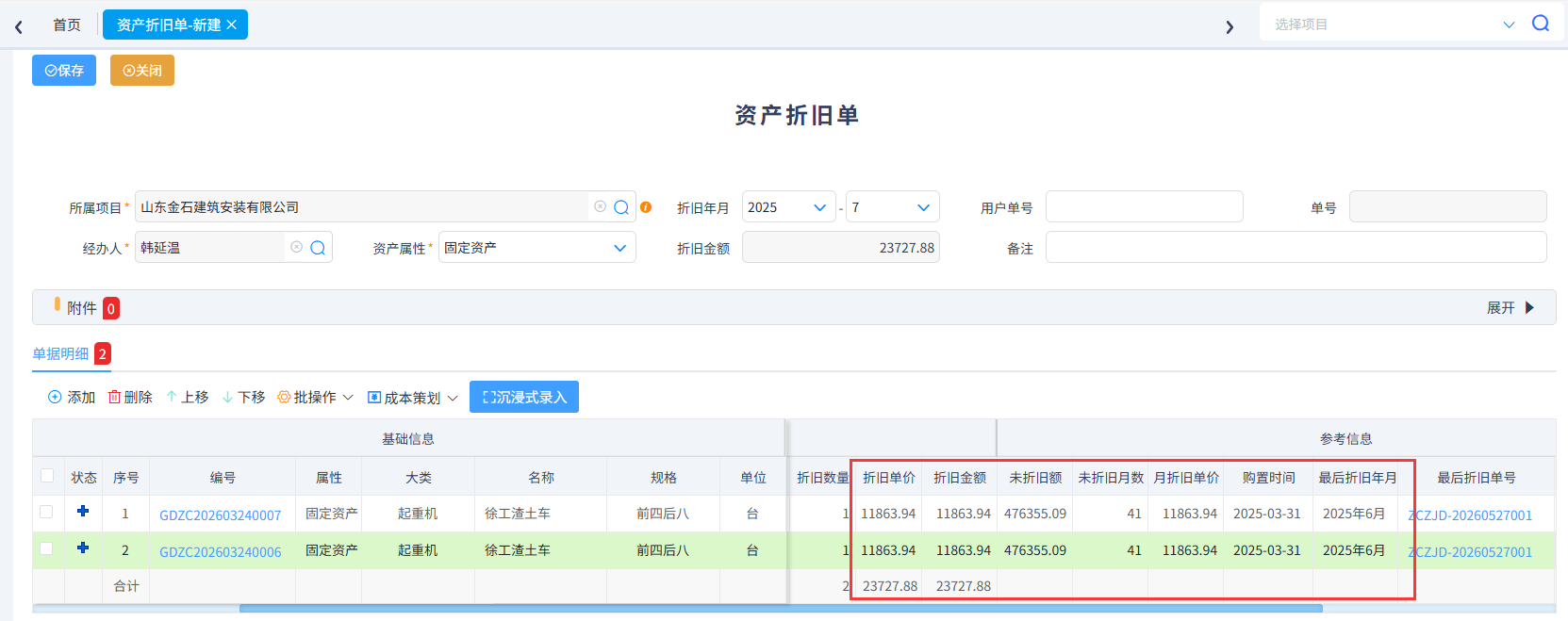Close the 资产折旧单-新建 tab

pyautogui.click(x=232, y=25)
